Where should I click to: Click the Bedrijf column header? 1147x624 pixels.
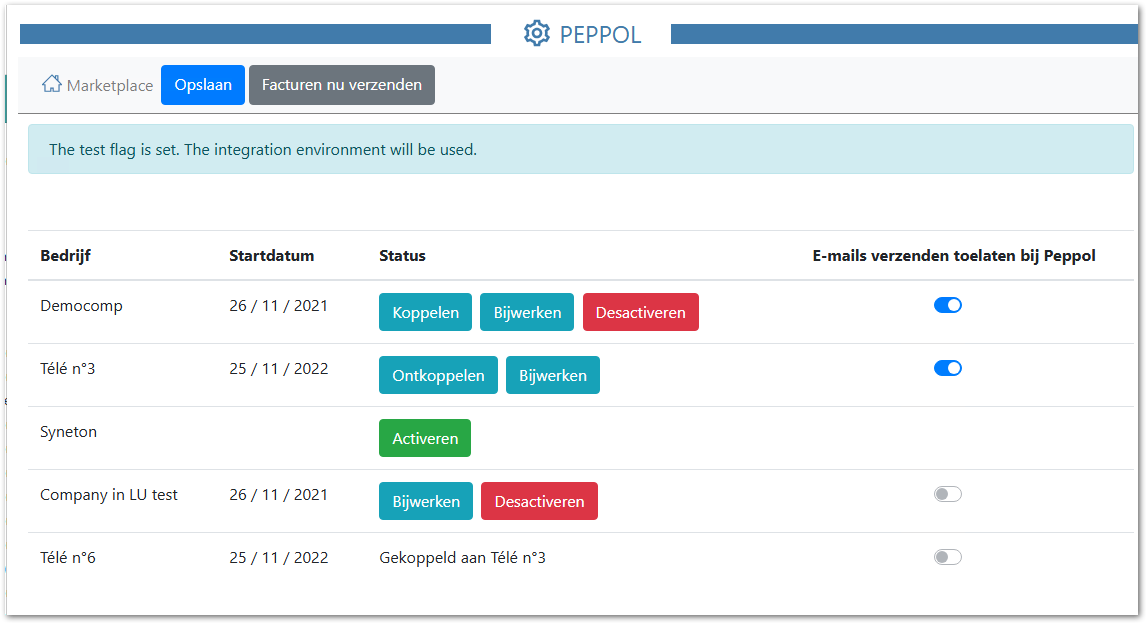click(x=65, y=255)
